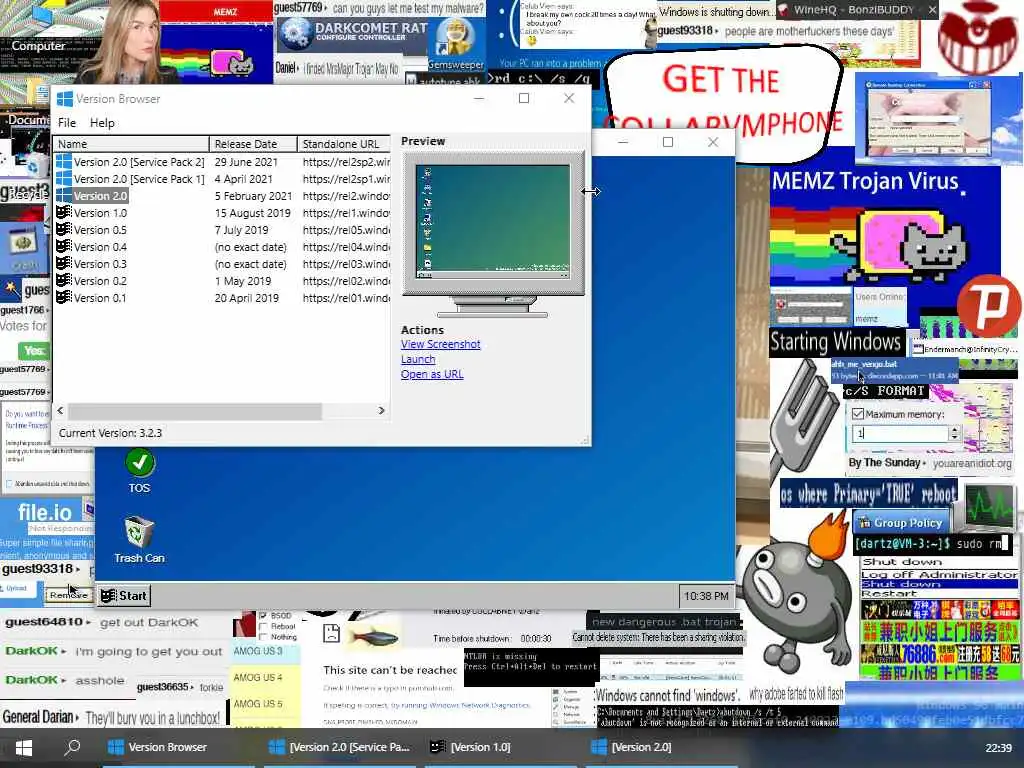Sort by the Standalone URL column header
Image resolution: width=1024 pixels, height=768 pixels.
pyautogui.click(x=344, y=144)
